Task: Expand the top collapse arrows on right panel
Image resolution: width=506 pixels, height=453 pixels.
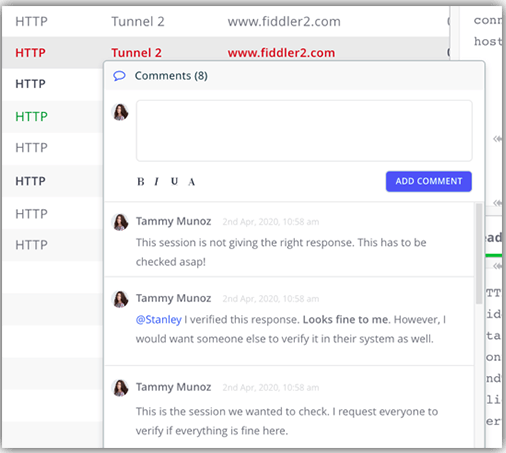Action: (x=498, y=138)
